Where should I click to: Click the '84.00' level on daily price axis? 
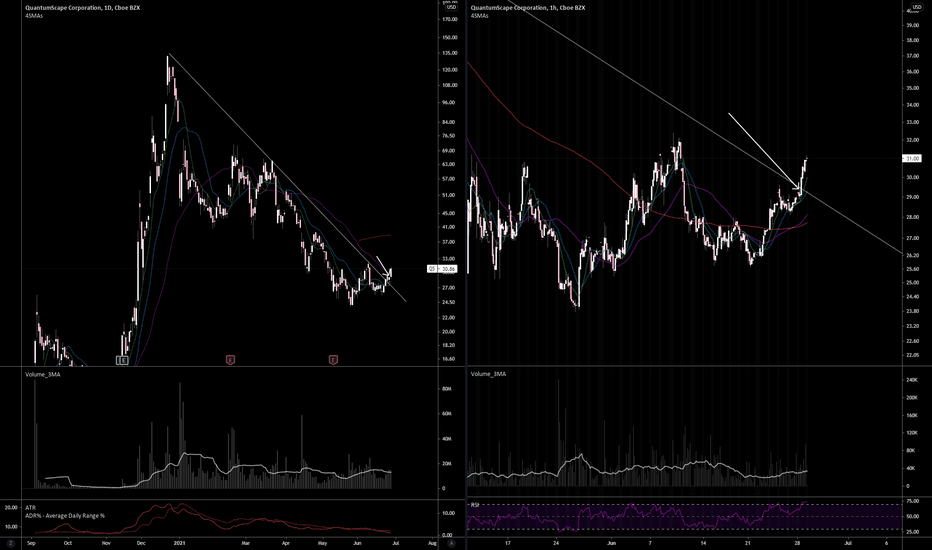pyautogui.click(x=449, y=122)
